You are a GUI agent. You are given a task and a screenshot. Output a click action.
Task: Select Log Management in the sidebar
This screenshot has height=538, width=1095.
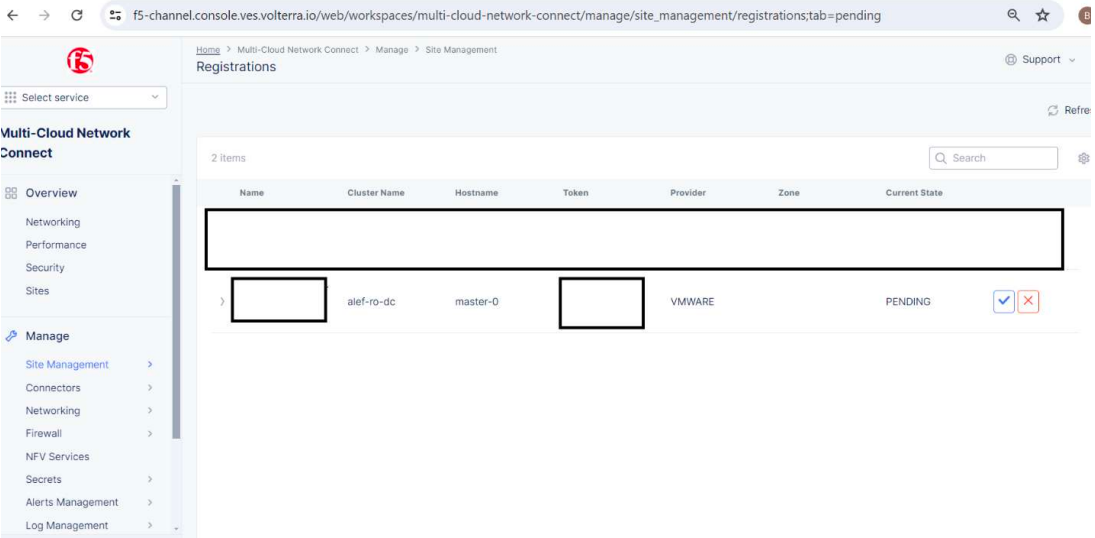coord(67,525)
